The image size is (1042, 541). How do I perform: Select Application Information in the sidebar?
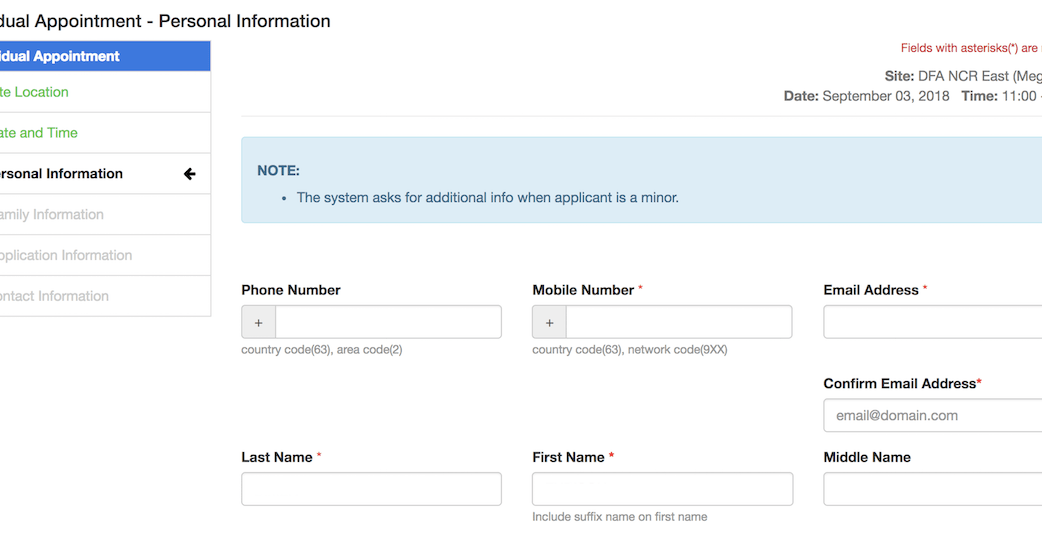[x=66, y=256]
